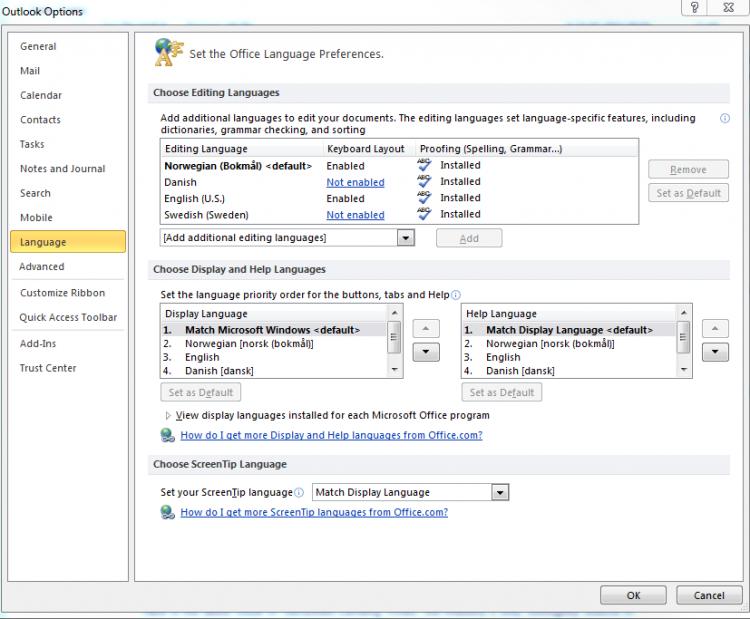This screenshot has width=750, height=619.
Task: Expand View display languages installed section
Action: pyautogui.click(x=167, y=415)
